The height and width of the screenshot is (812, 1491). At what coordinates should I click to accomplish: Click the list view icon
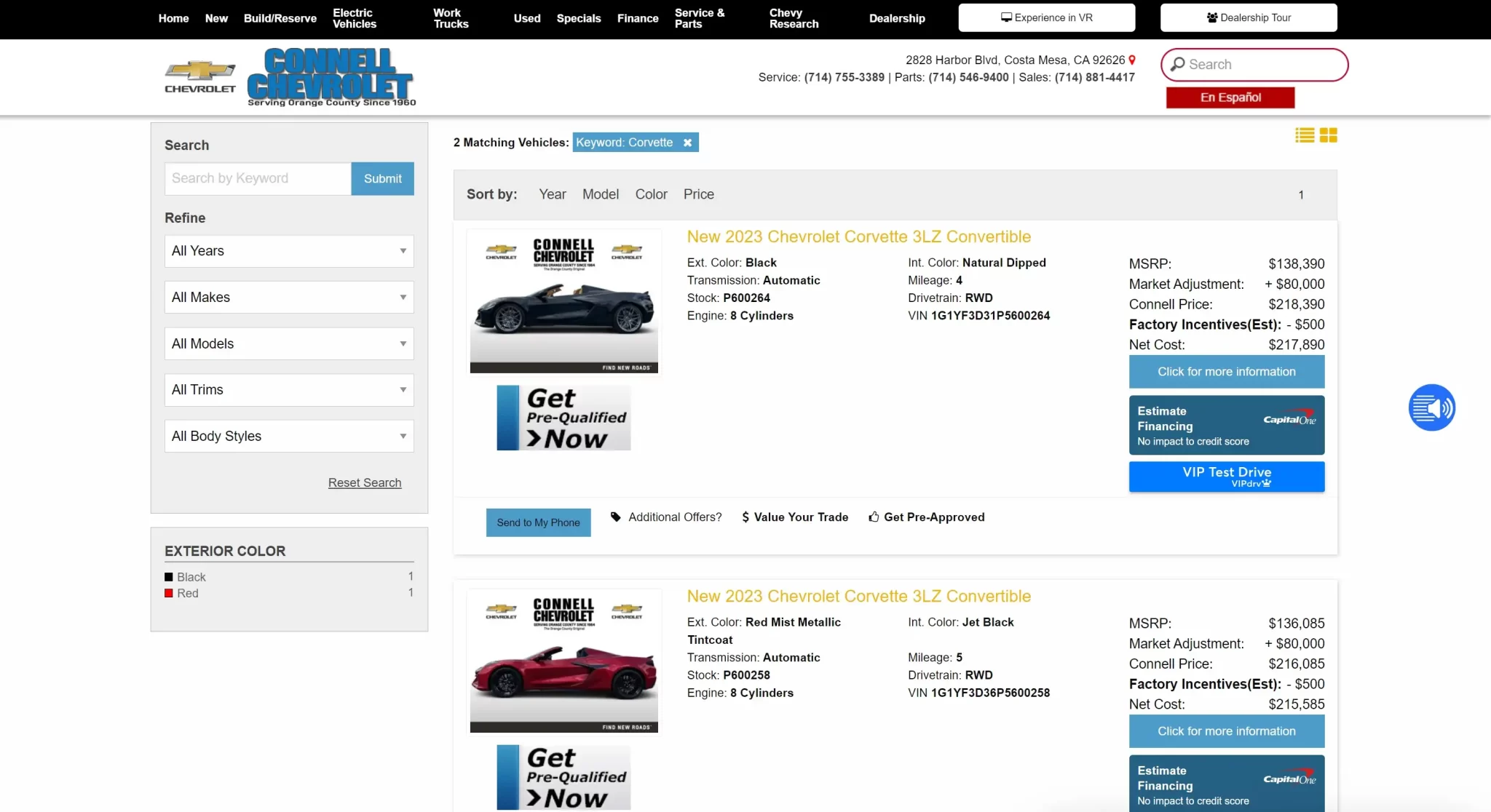point(1305,135)
